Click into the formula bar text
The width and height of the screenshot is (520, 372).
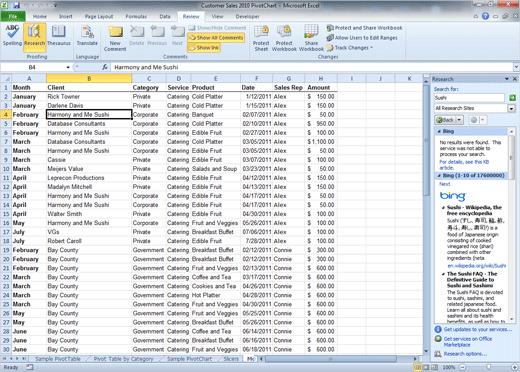tap(312, 67)
